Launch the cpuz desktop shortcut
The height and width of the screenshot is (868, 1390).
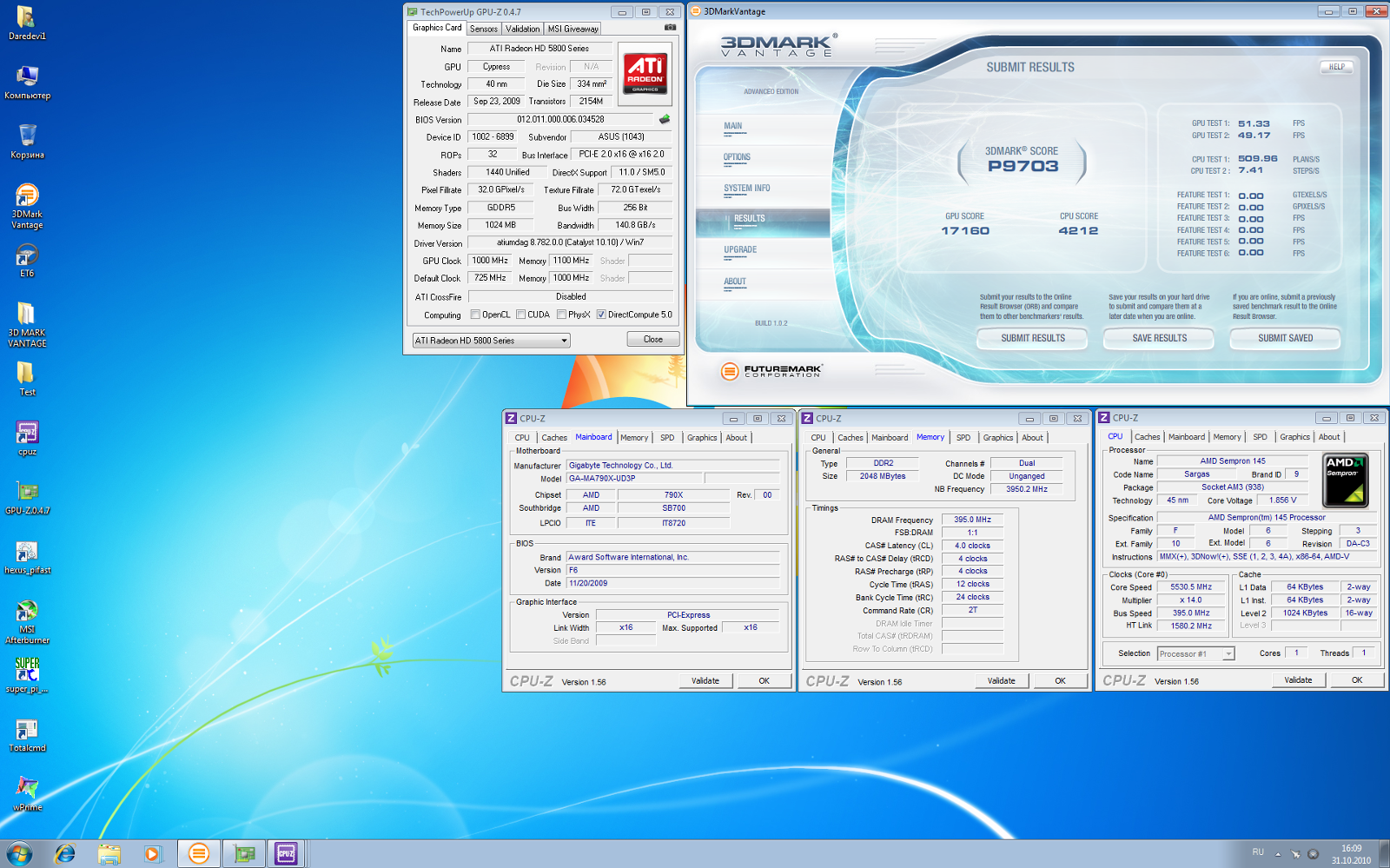tap(27, 439)
